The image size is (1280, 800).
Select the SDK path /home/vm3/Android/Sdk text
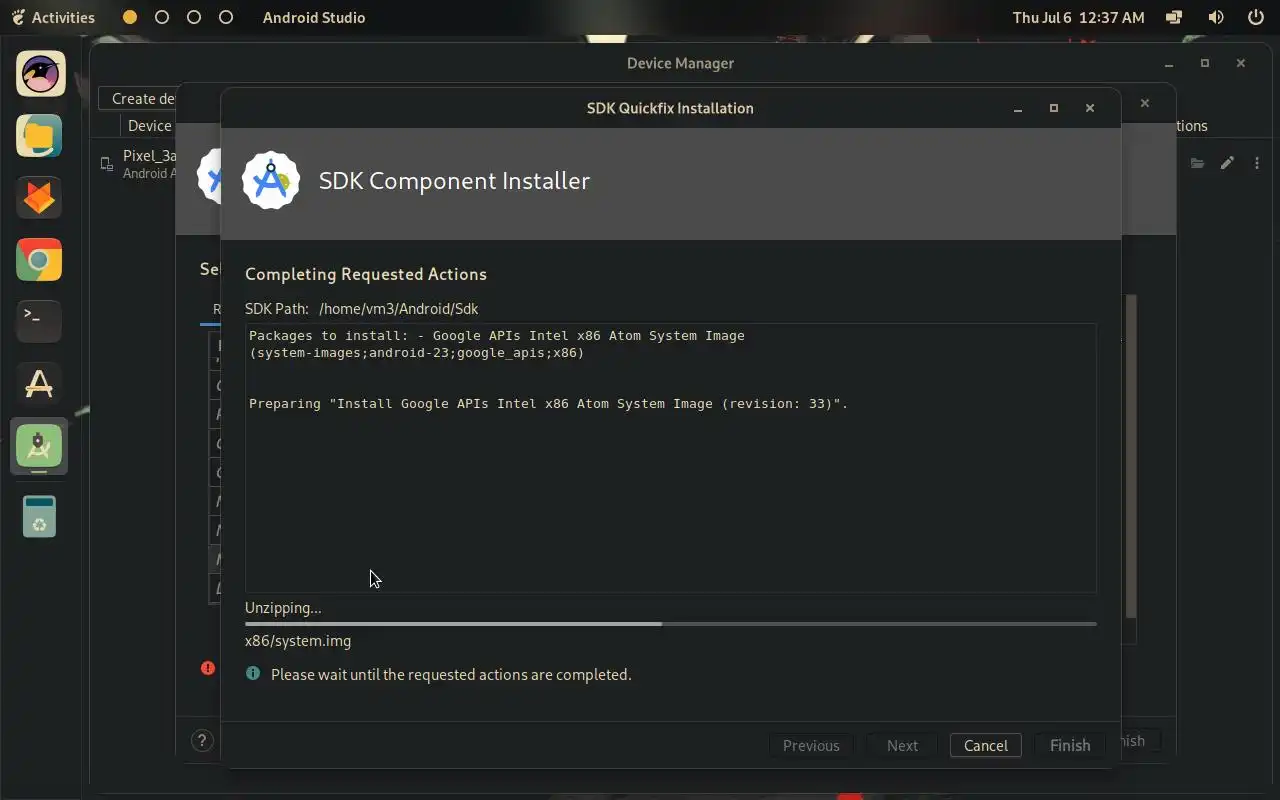[x=399, y=309]
